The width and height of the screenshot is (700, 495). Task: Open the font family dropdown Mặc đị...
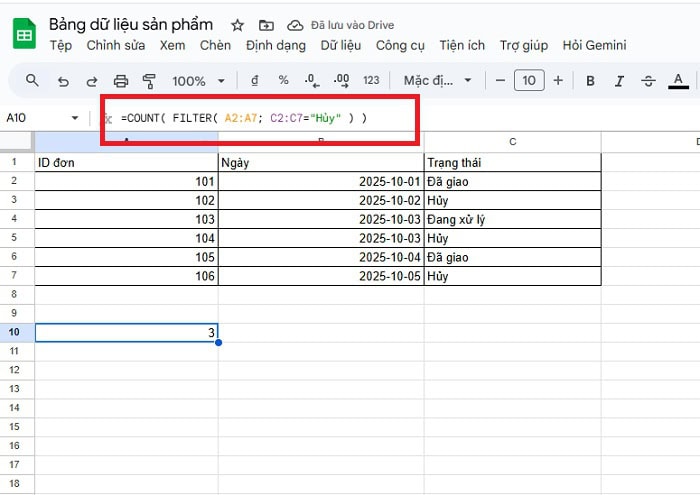(438, 81)
